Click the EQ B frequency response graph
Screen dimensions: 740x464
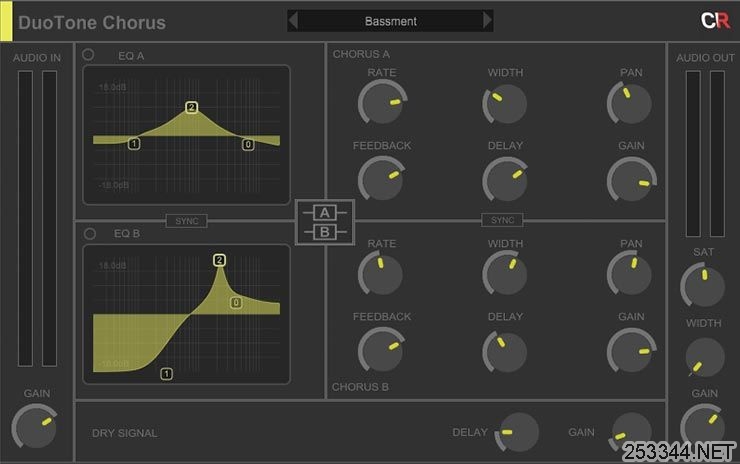186,314
